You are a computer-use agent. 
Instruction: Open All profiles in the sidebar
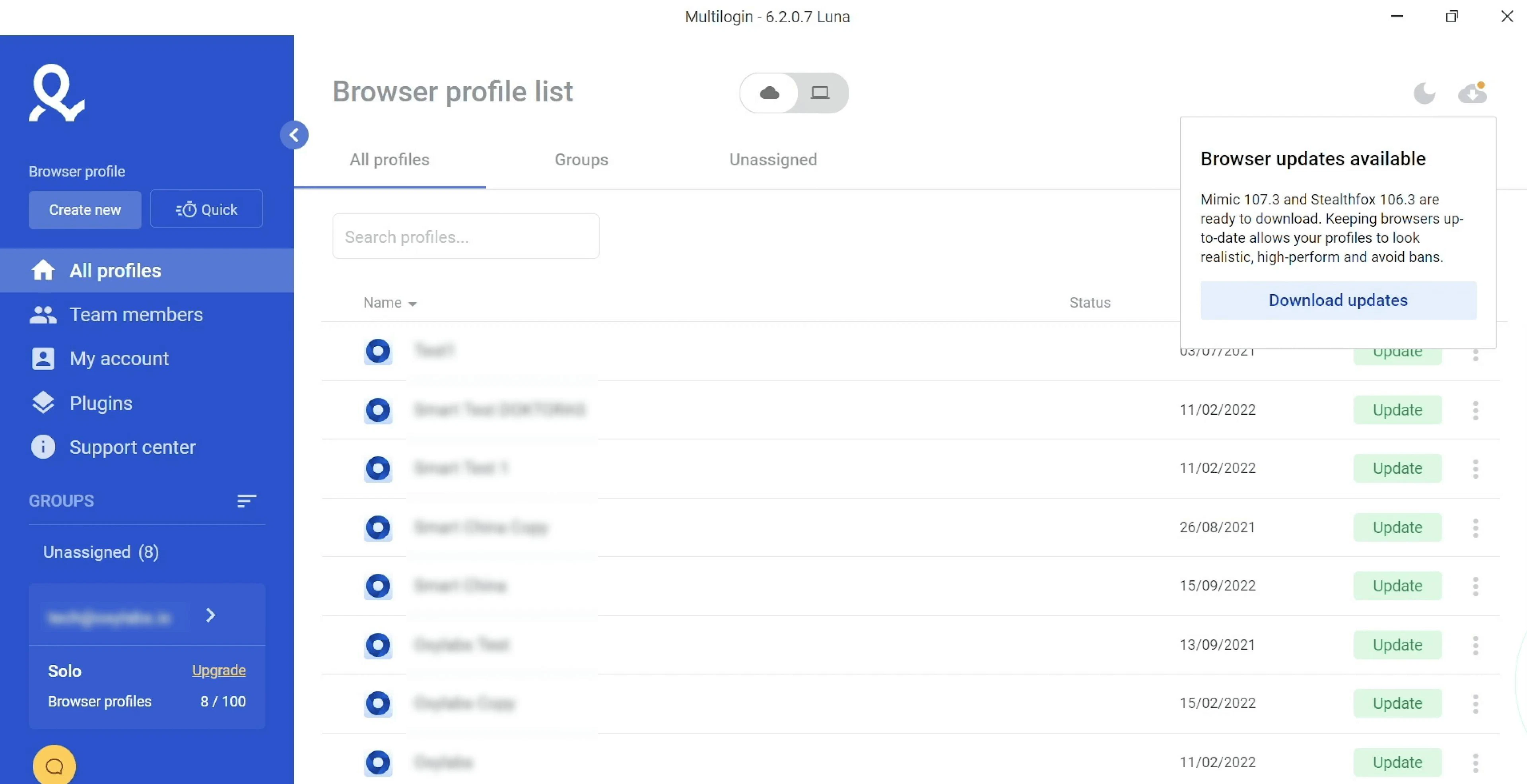(x=147, y=270)
